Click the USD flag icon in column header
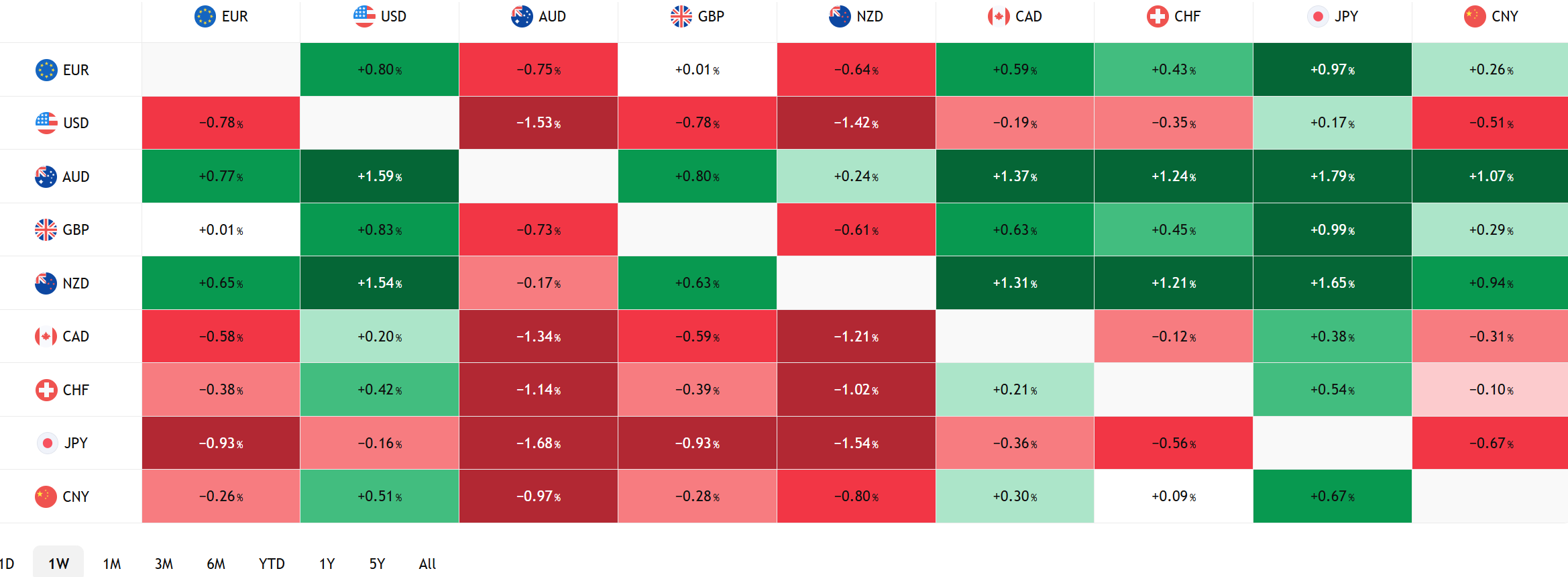The width and height of the screenshot is (1568, 577). click(x=364, y=16)
